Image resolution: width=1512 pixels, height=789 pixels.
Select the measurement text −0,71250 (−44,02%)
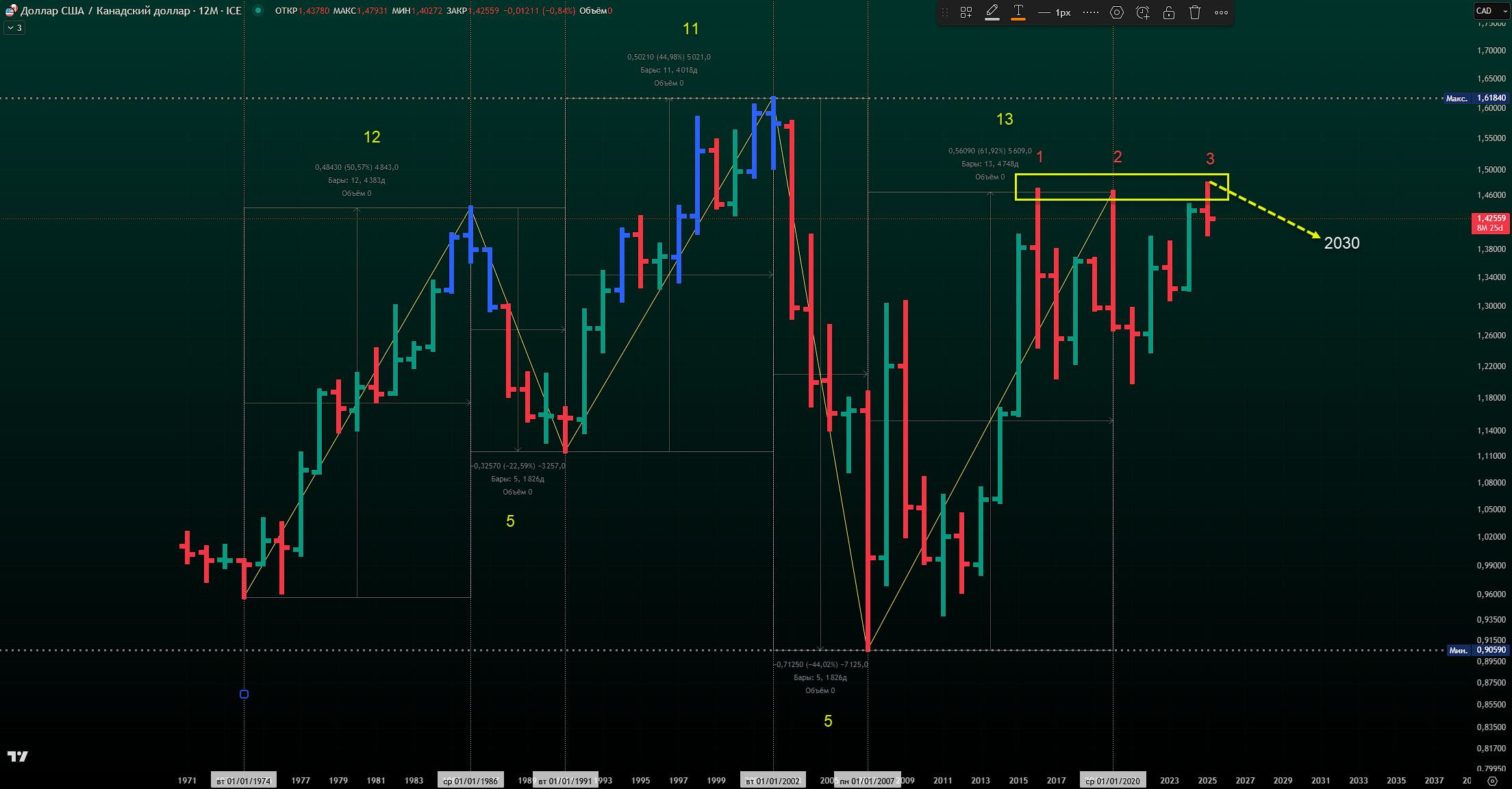click(821, 664)
